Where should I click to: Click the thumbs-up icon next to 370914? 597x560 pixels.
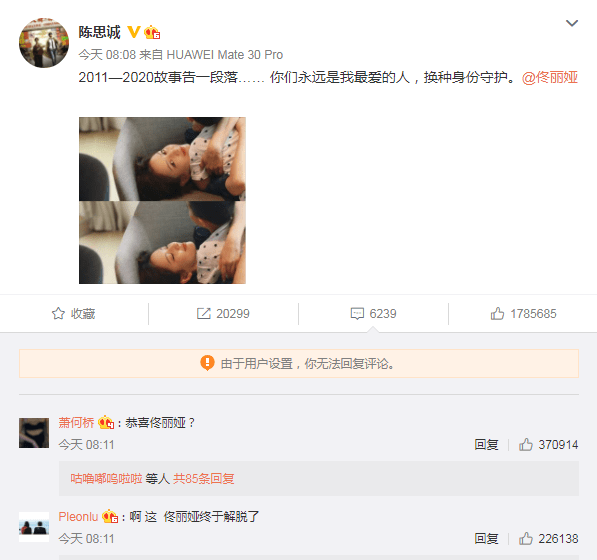(x=526, y=444)
